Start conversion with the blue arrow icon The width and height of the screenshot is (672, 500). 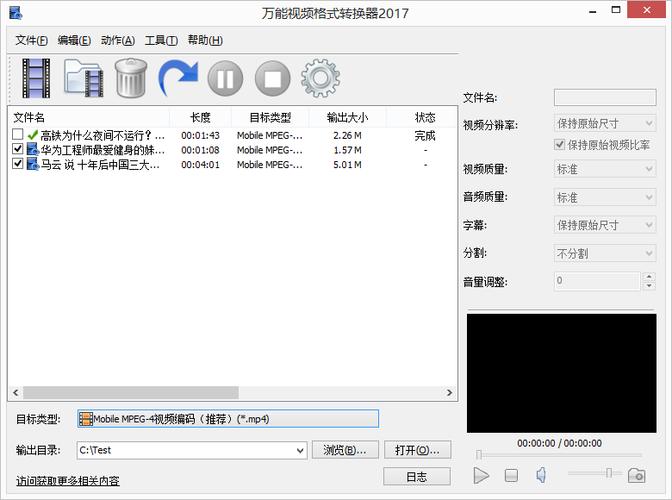tap(178, 78)
